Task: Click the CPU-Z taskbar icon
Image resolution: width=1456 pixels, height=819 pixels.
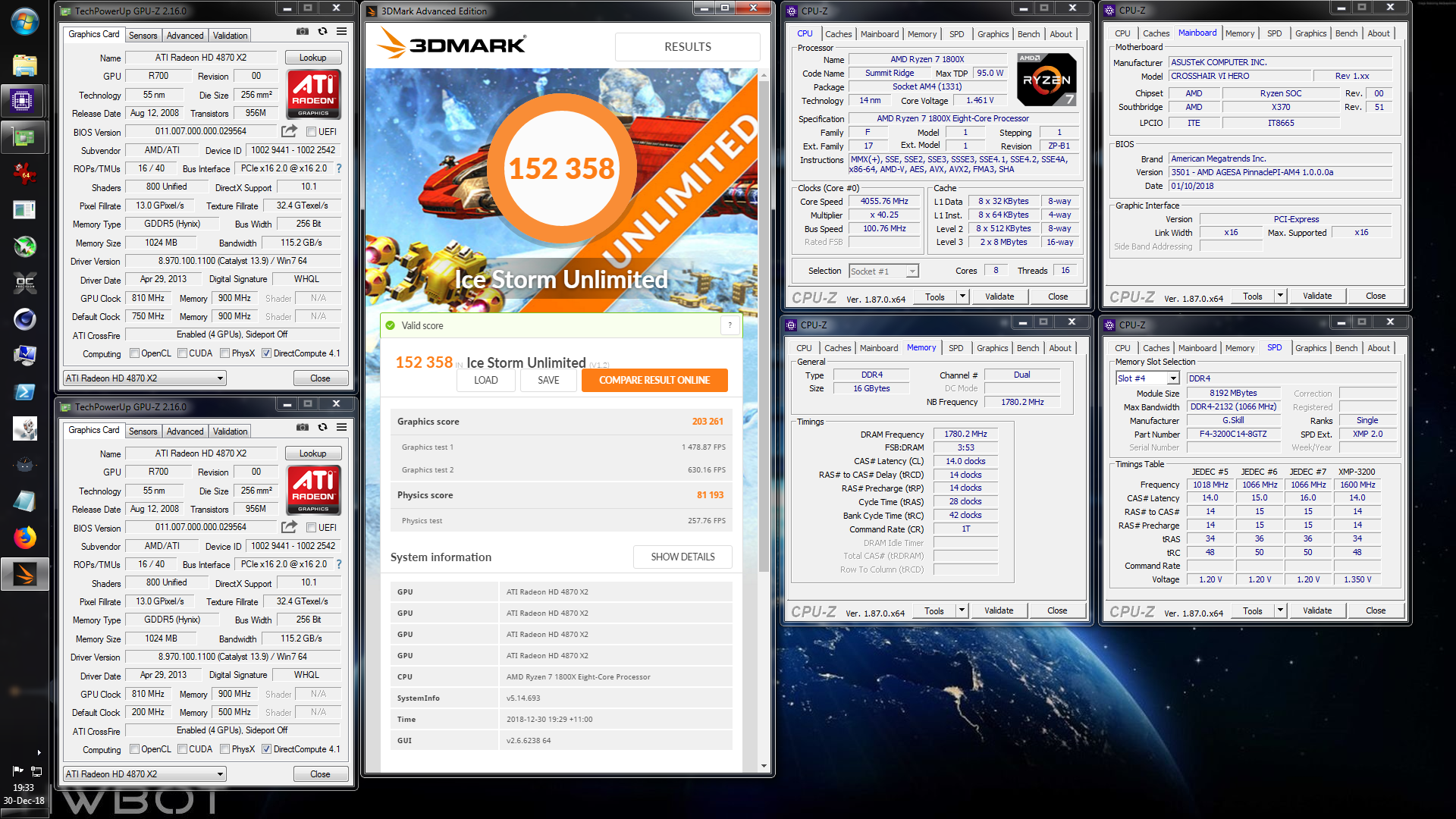Action: click(23, 100)
